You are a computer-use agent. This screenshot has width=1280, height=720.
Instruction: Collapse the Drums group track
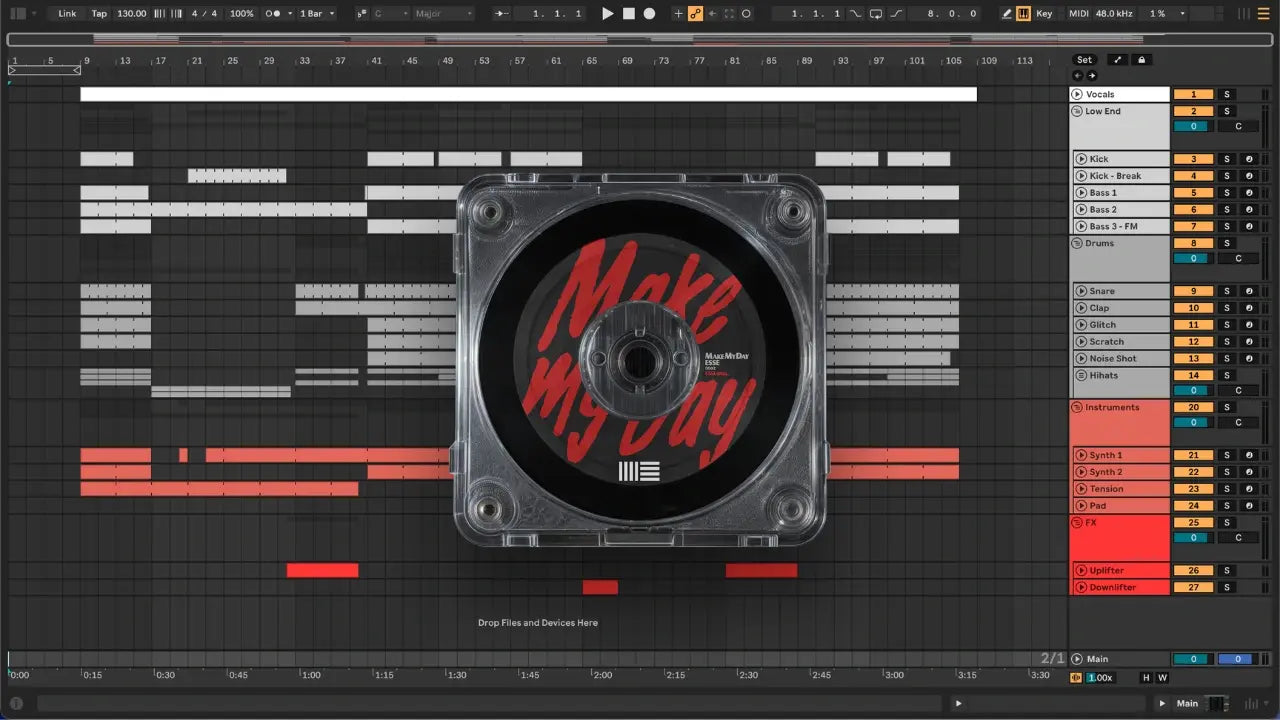coord(1077,243)
